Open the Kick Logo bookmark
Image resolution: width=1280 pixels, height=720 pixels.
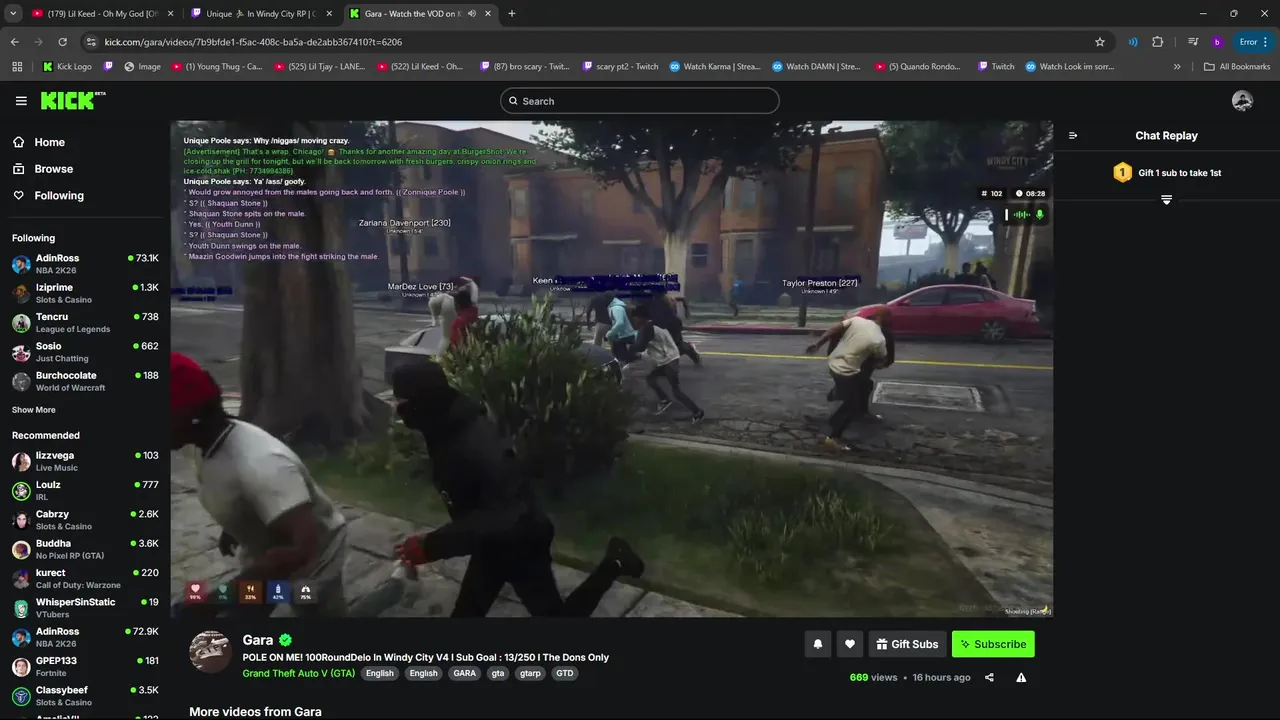[67, 67]
